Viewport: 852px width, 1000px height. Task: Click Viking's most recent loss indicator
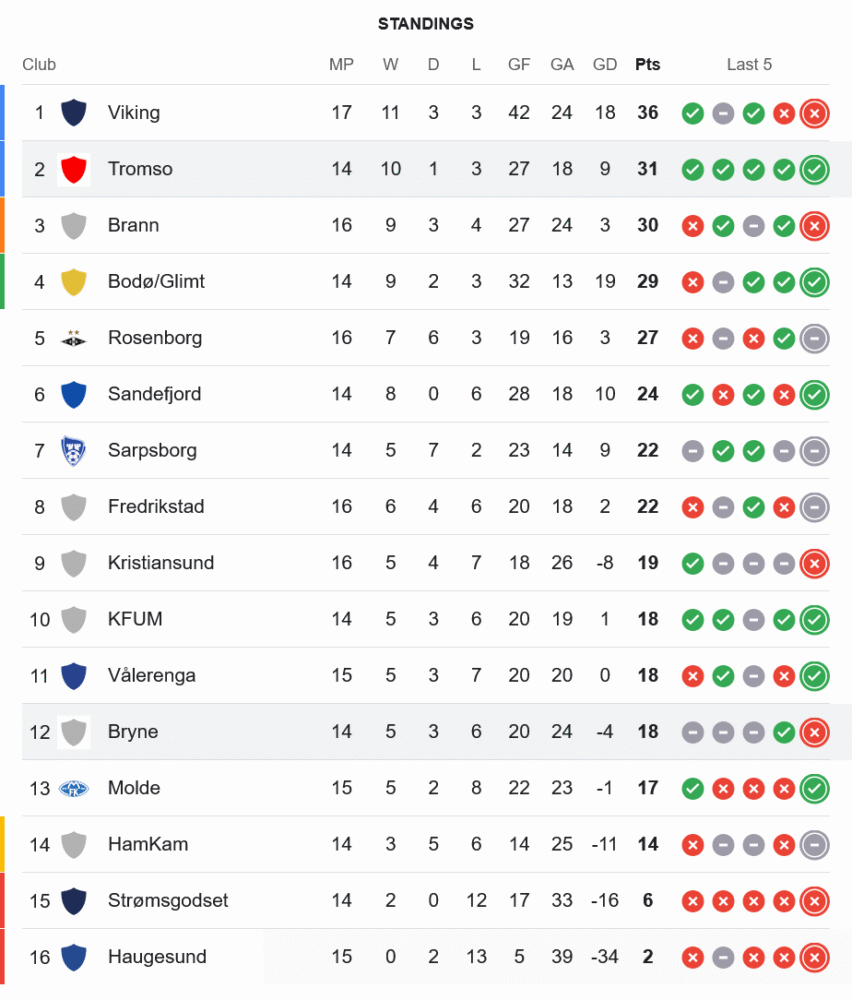click(815, 113)
